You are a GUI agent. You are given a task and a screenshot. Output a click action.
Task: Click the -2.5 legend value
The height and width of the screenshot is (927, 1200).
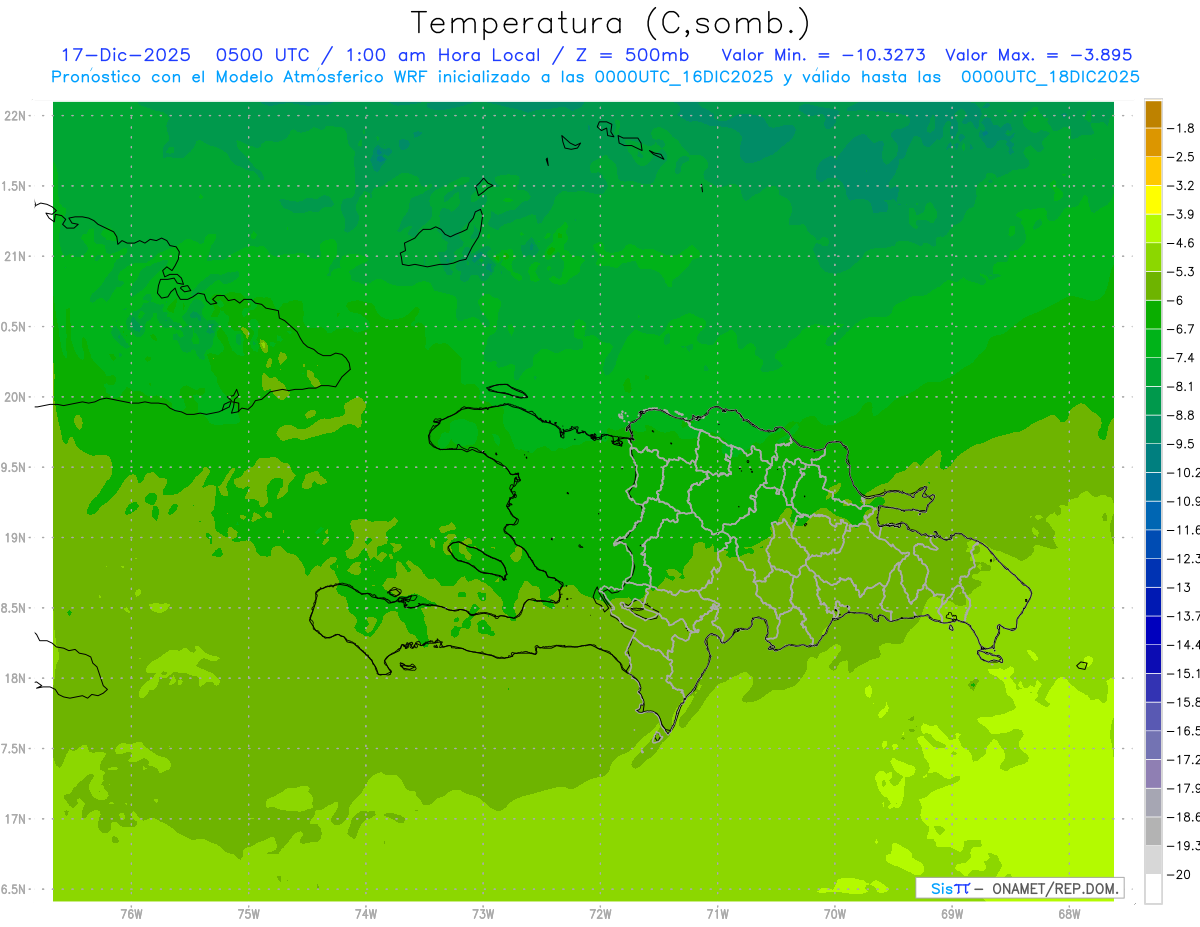[1183, 157]
